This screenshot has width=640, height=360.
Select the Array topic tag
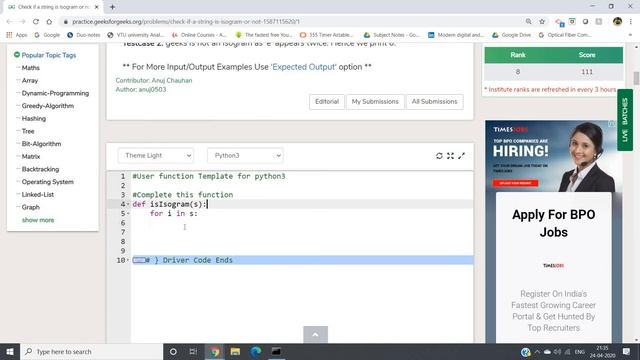point(30,80)
